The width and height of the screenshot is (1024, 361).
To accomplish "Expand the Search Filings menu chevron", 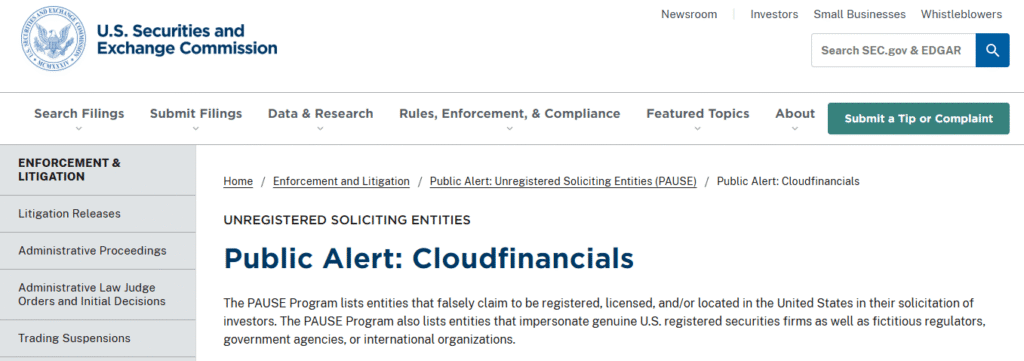I will [x=79, y=129].
